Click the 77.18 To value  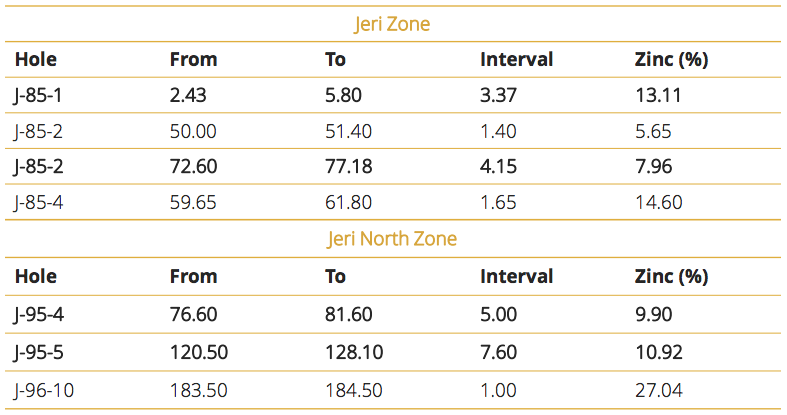348,166
